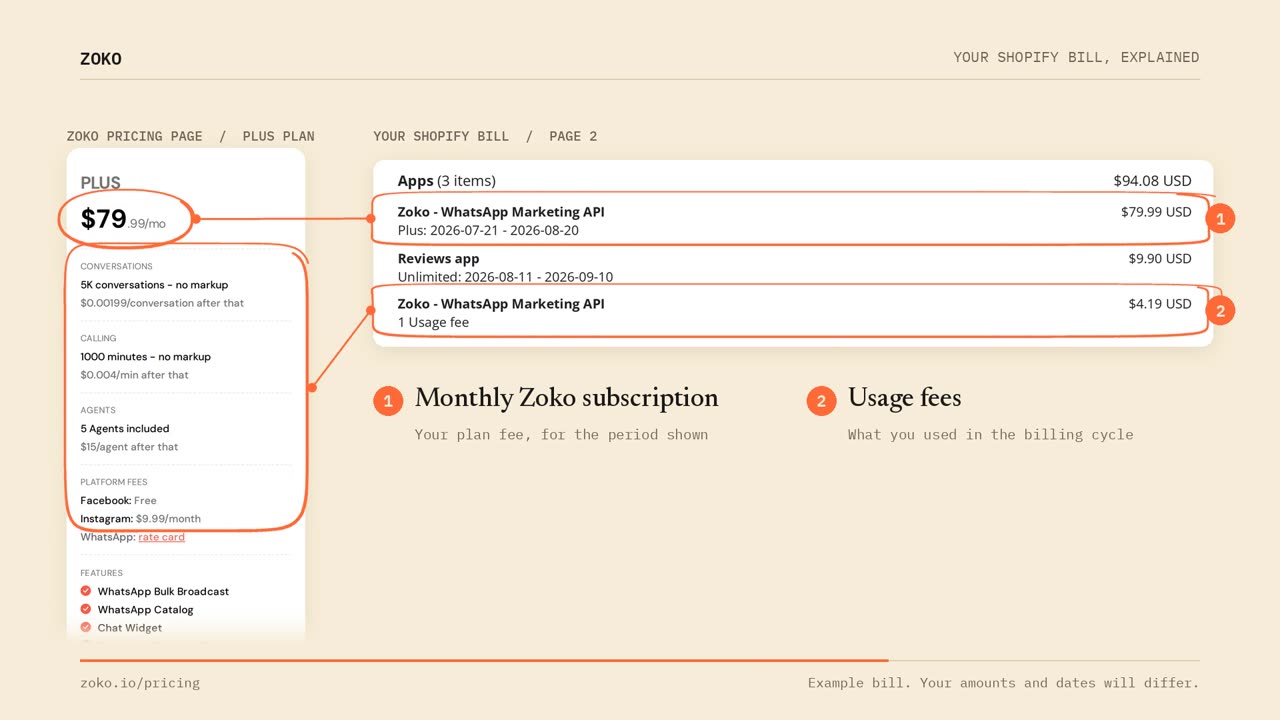Click the check icon beside WhatsApp Catalog
This screenshot has width=1280, height=720.
[86, 609]
